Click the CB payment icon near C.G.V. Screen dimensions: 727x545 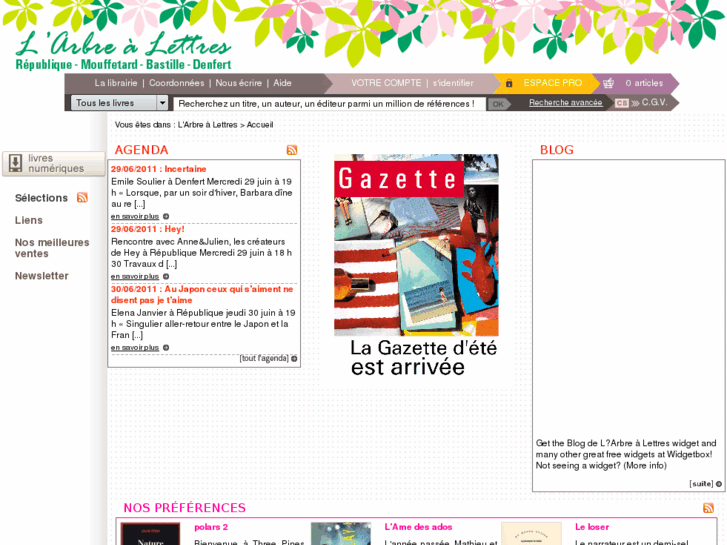tap(622, 103)
